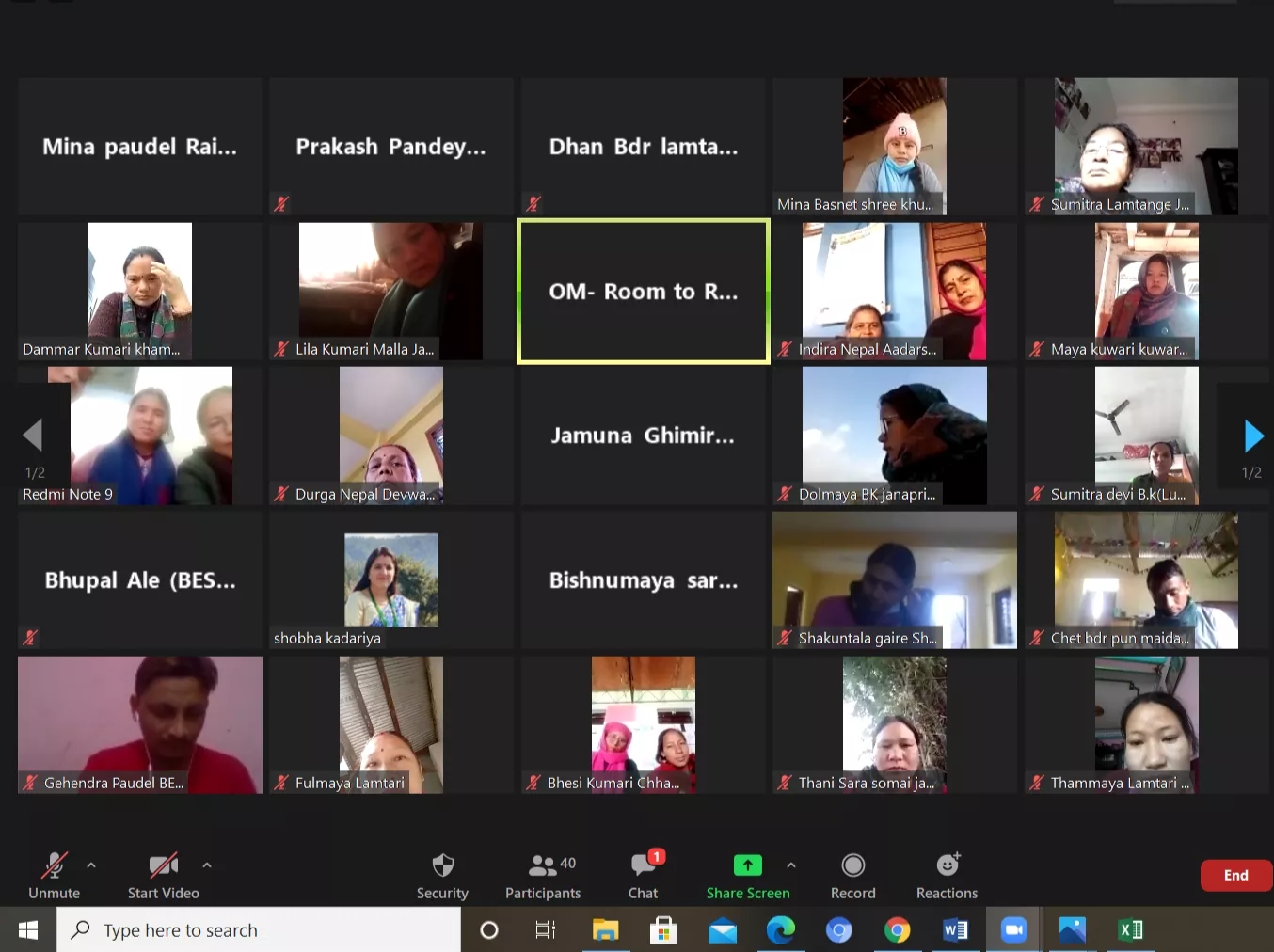The height and width of the screenshot is (952, 1274).
Task: Click muted mic icon on Prakash Pandey tile
Action: (281, 203)
